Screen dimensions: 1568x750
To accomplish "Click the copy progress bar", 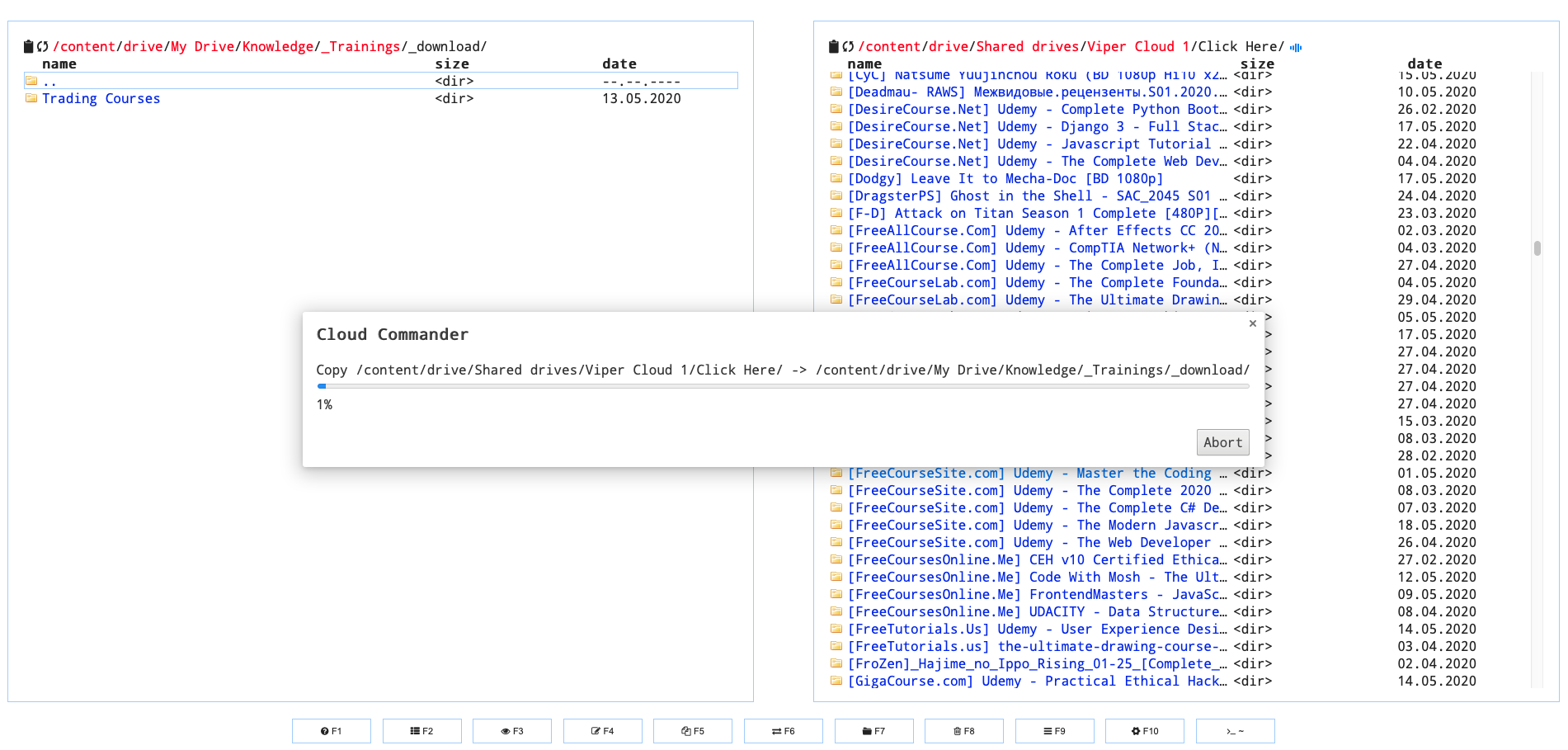I will pos(783,386).
